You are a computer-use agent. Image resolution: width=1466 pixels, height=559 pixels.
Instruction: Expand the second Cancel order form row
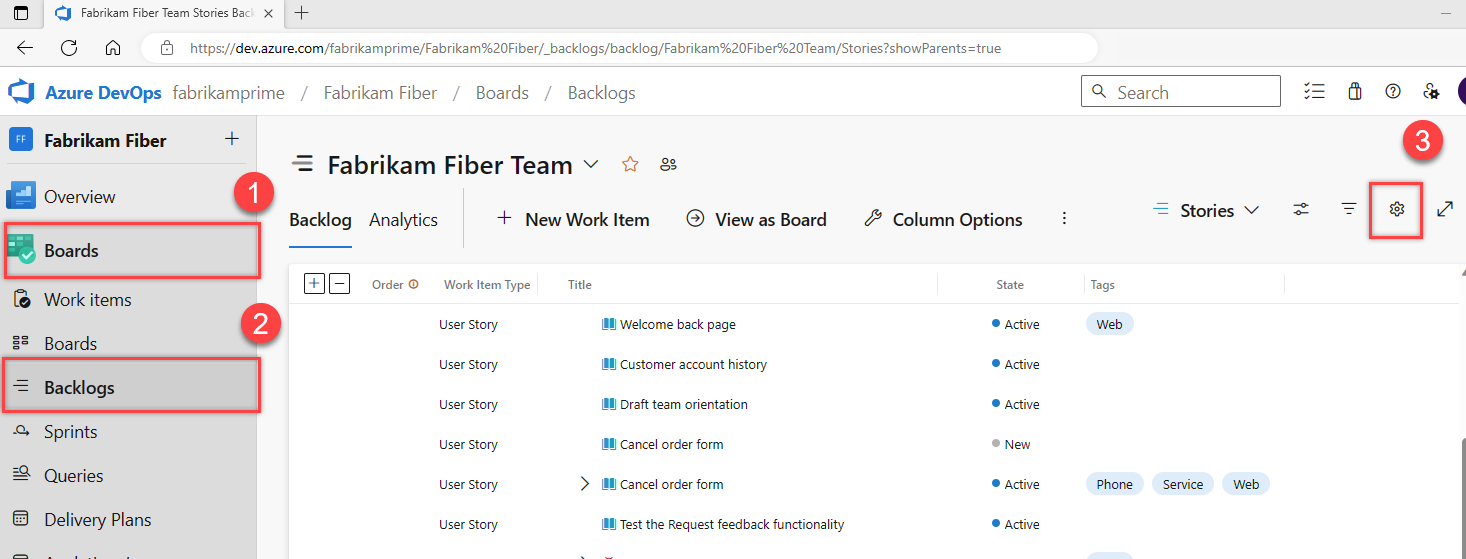click(x=585, y=484)
